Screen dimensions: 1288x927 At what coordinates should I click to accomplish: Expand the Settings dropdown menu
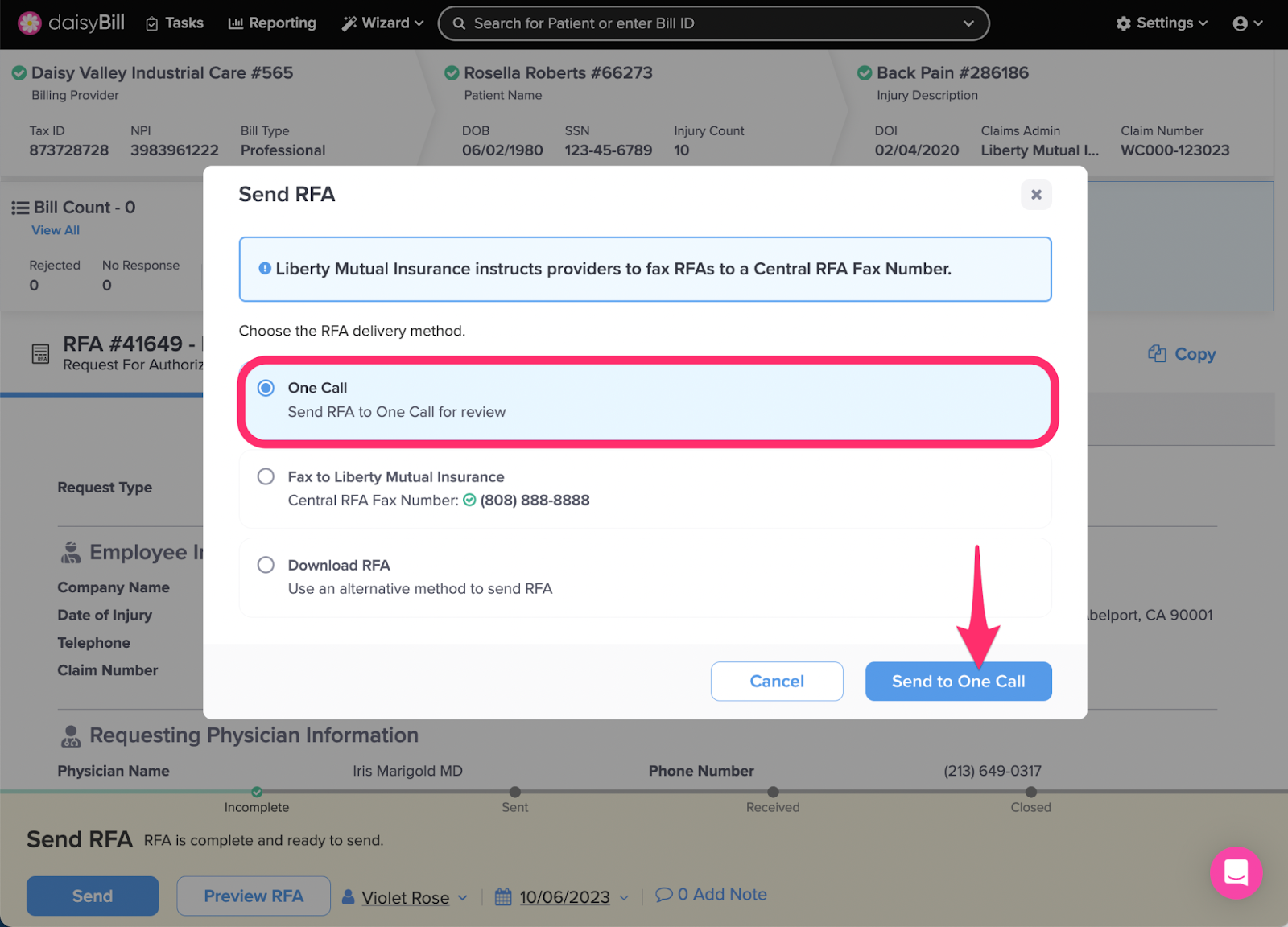click(x=1162, y=23)
